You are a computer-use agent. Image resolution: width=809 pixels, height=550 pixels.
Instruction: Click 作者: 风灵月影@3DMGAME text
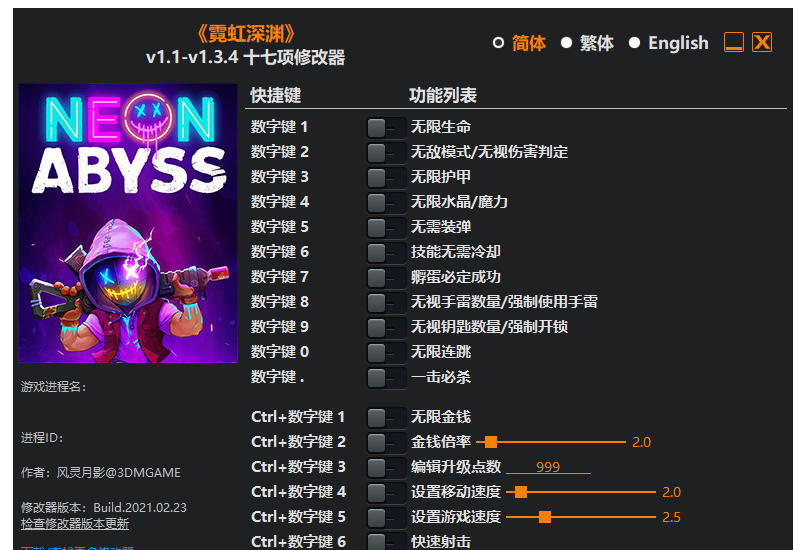tap(101, 473)
